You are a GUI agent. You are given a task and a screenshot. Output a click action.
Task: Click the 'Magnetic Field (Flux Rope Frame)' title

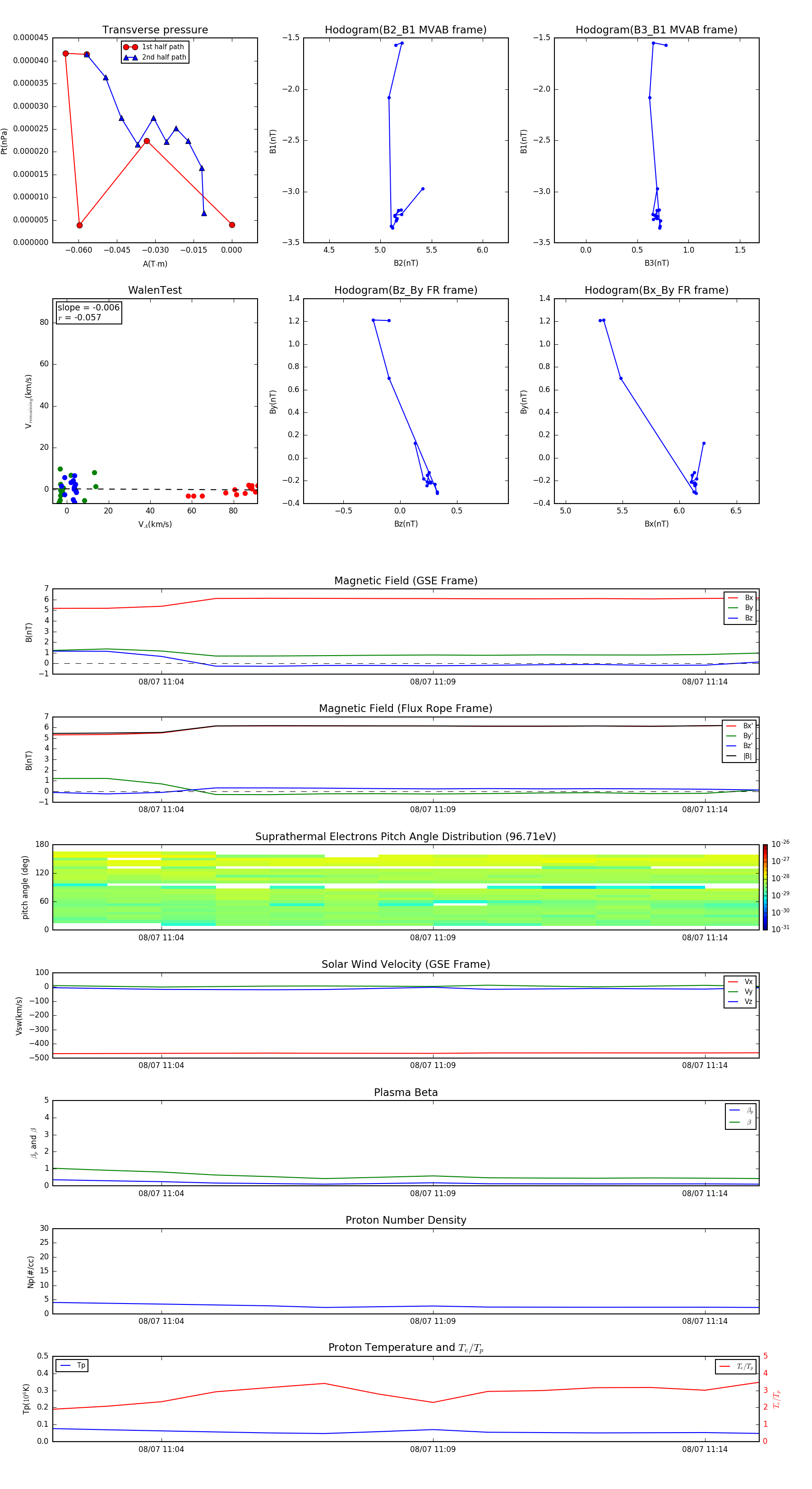406,708
